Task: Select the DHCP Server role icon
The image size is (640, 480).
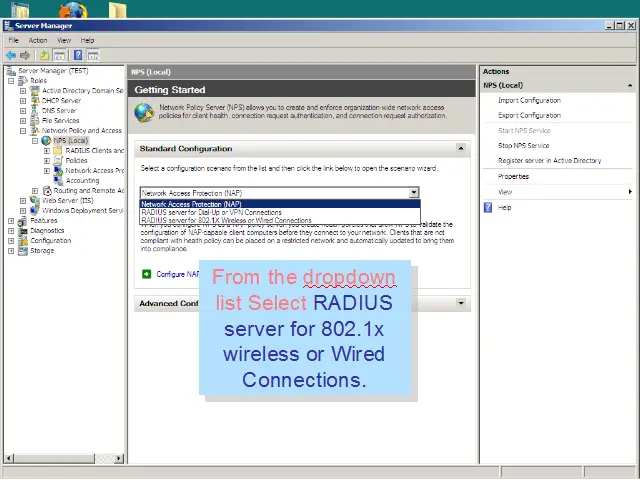Action: pyautogui.click(x=35, y=100)
